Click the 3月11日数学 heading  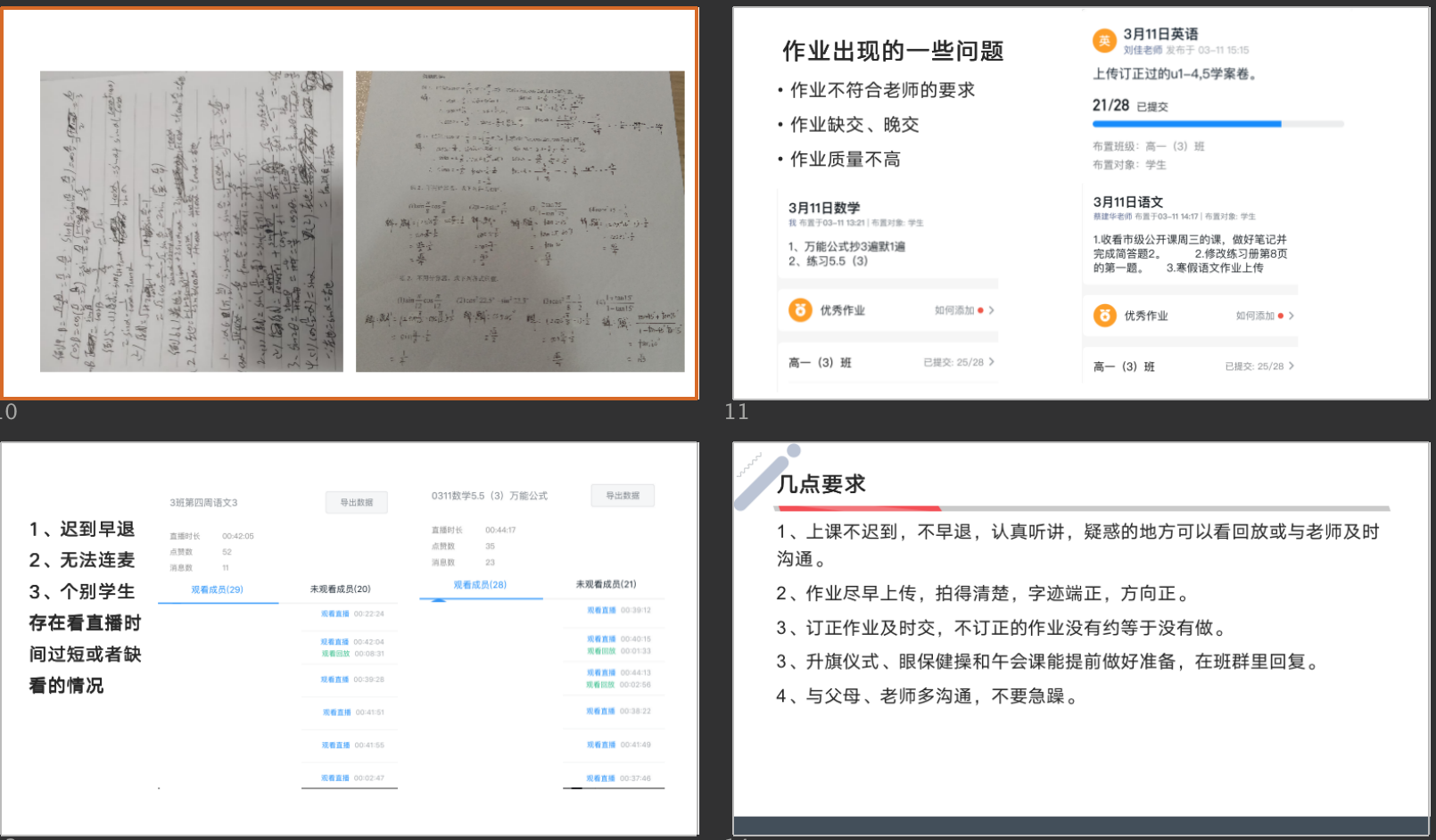[824, 208]
